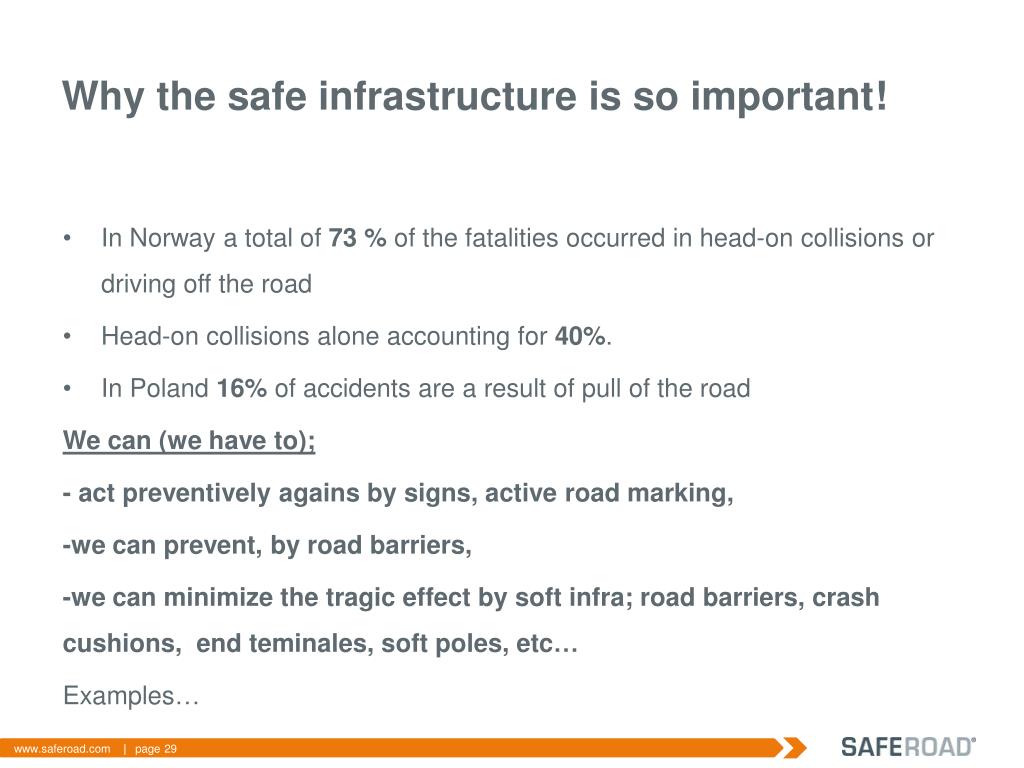Click the underlined We can (we have to) heading
Viewport: 1024px width, 768px height.
pyautogui.click(x=189, y=441)
